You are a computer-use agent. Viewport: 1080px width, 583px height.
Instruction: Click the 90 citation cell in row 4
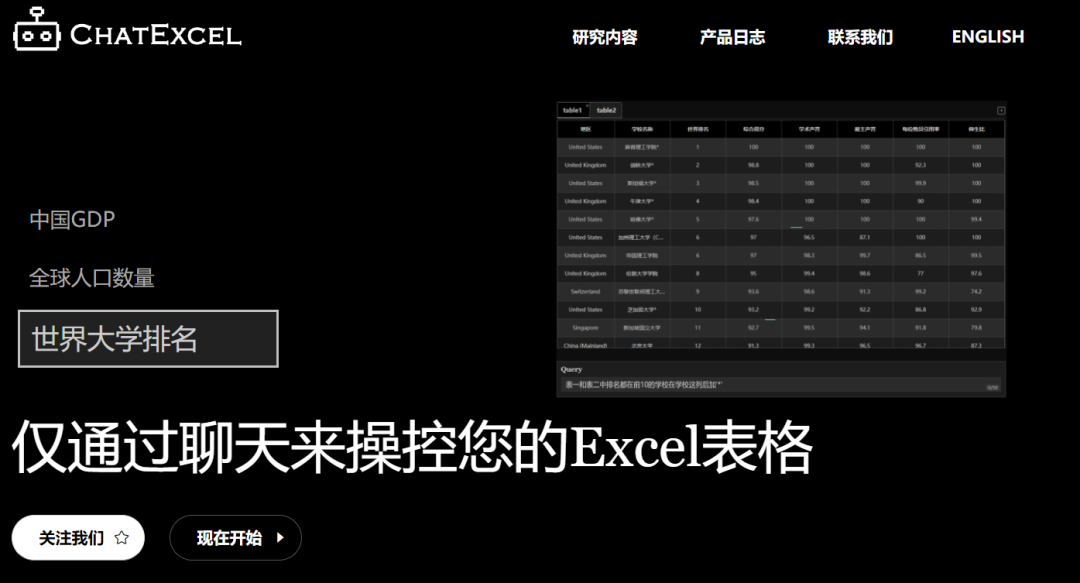921,201
